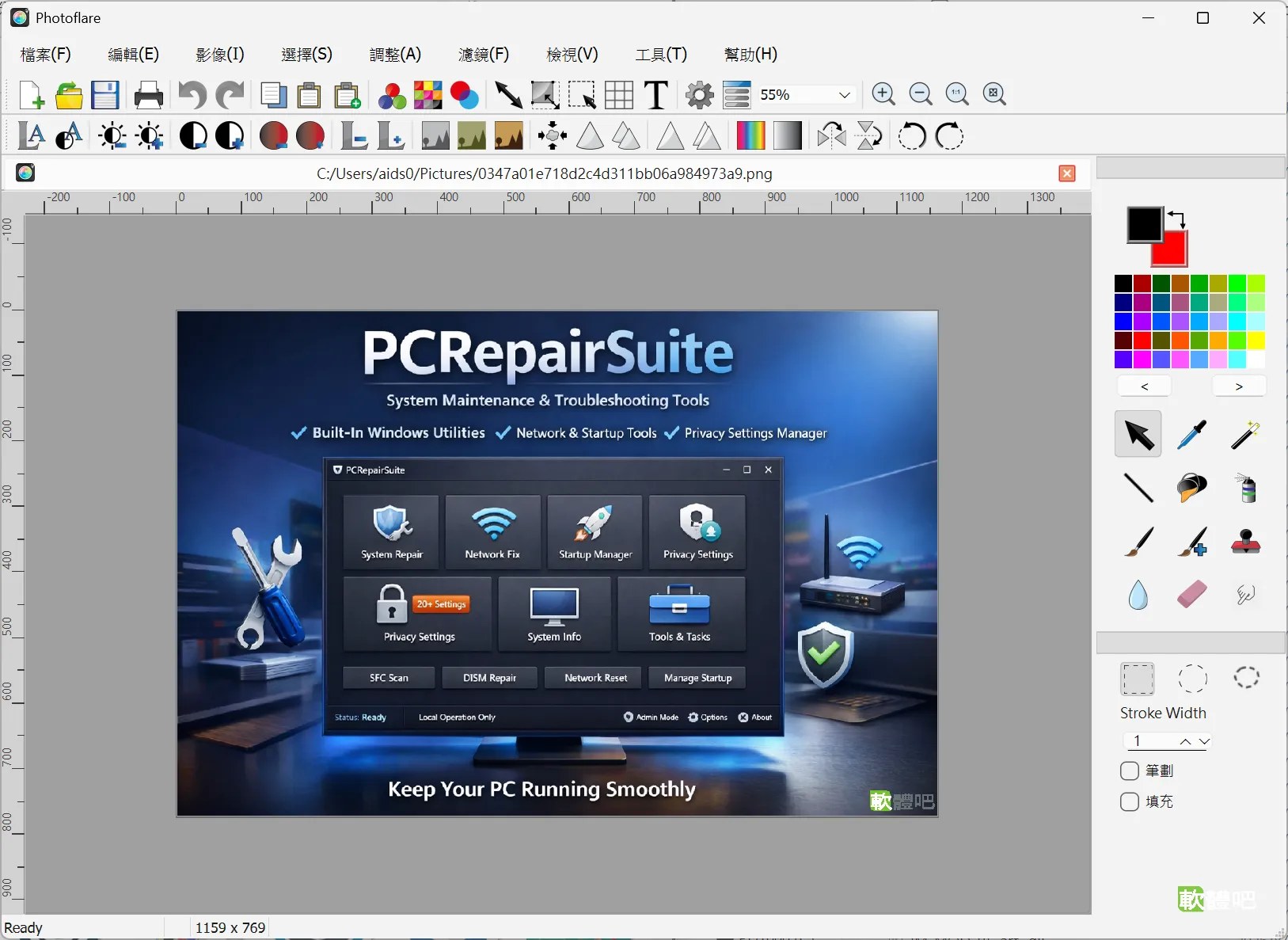
Task: Open the 影像(I) menu
Action: [220, 55]
